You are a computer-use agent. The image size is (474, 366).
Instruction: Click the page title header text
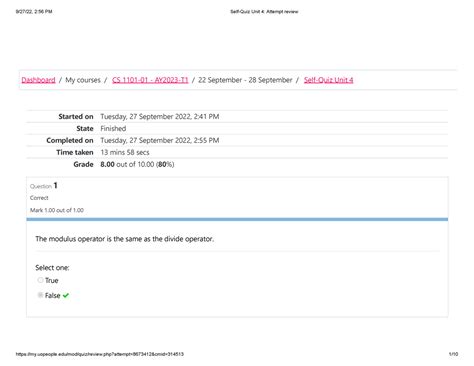[x=264, y=12]
